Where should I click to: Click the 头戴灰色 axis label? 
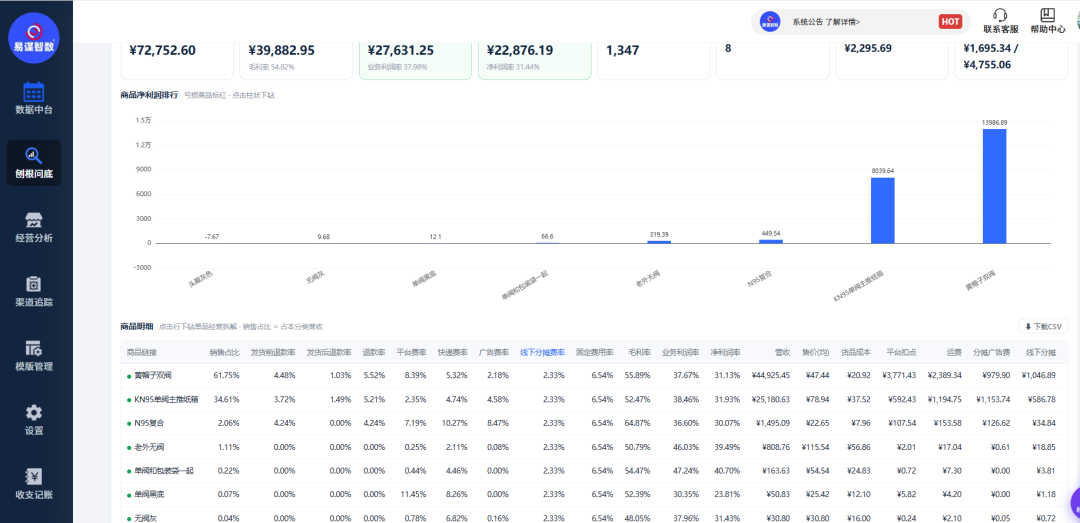[201, 278]
